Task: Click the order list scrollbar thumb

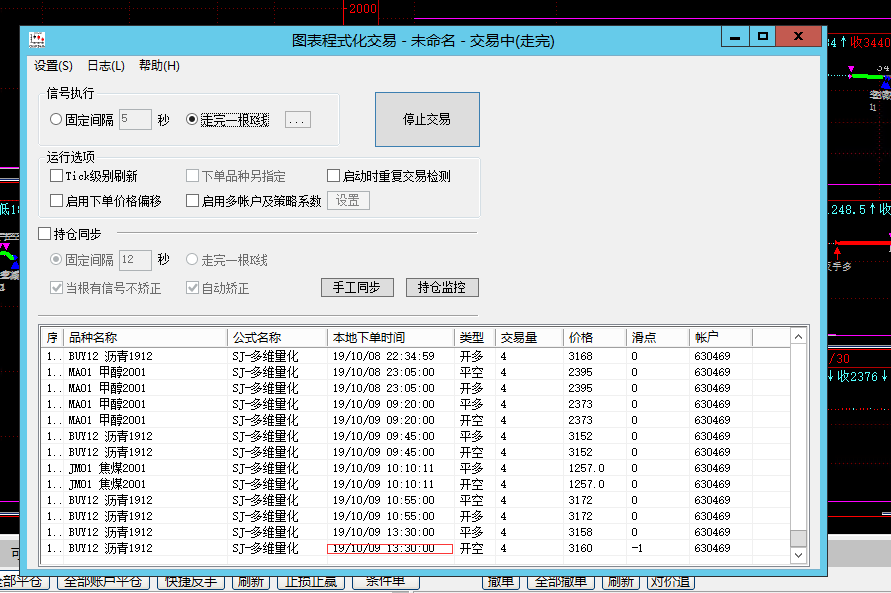Action: (798, 538)
